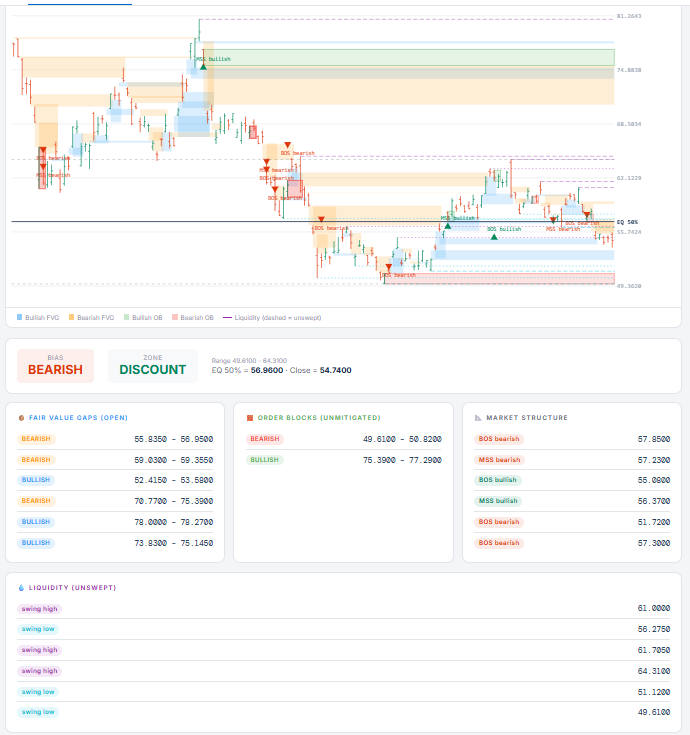Click the Bullish FVG legend swatch
This screenshot has height=735, width=690.
coord(20,317)
